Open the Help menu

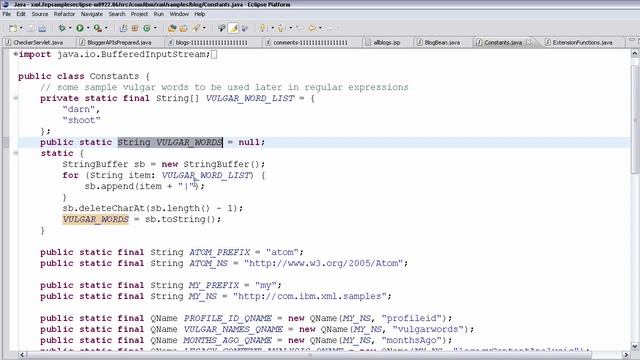[200, 14]
